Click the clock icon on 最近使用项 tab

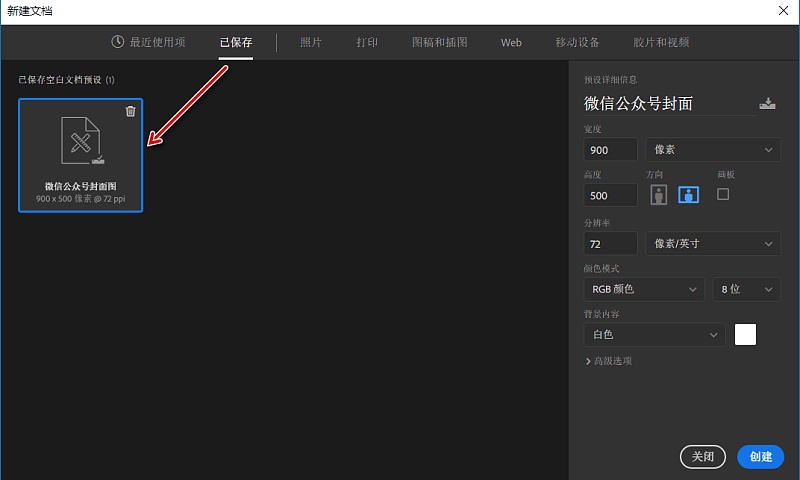pos(117,42)
